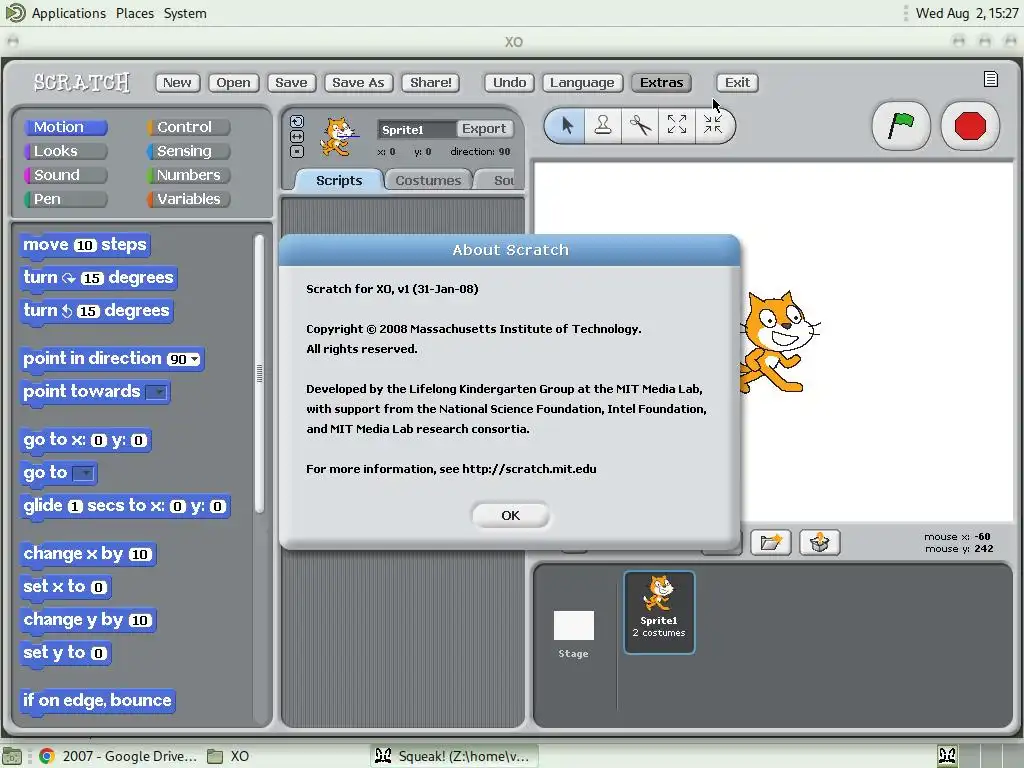The height and width of the screenshot is (768, 1024).
Task: Switch to Google Drive Chrome taskbar window
Action: (118, 756)
